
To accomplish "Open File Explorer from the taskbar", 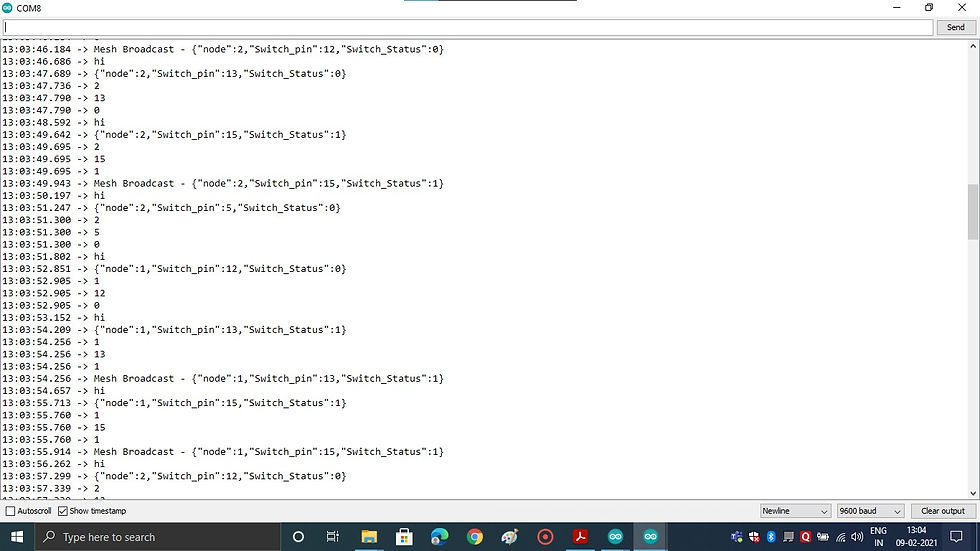I will 369,537.
